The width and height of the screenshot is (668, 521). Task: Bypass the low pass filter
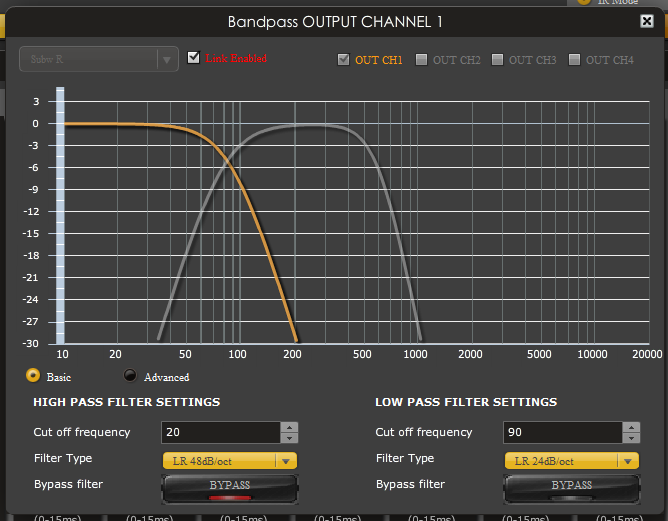tap(572, 489)
